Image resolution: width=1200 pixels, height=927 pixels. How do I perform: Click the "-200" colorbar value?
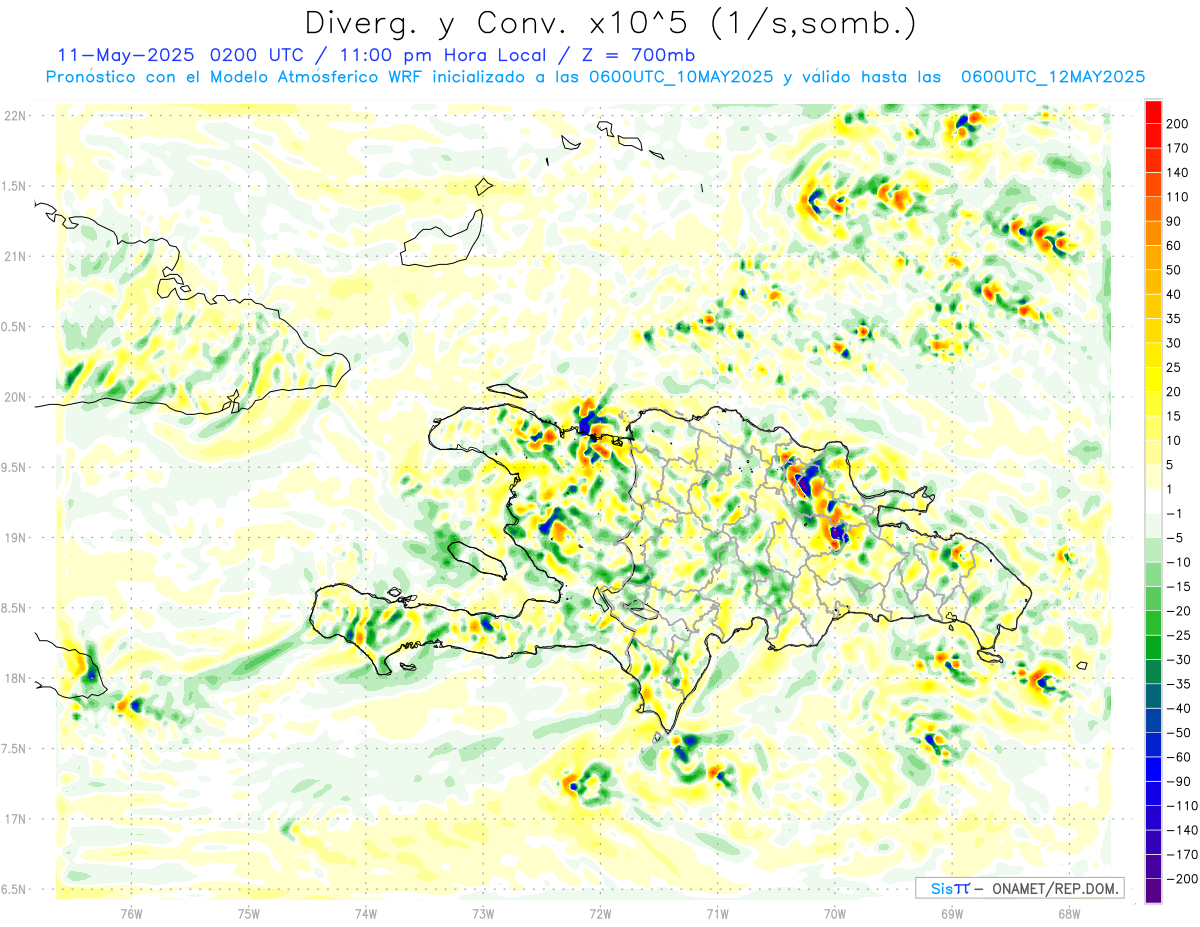click(1180, 879)
